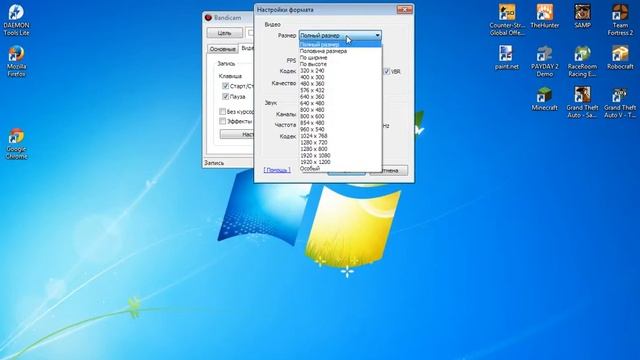The height and width of the screenshot is (360, 640).
Task: Click Цель button in Bandicam window
Action: 224,33
